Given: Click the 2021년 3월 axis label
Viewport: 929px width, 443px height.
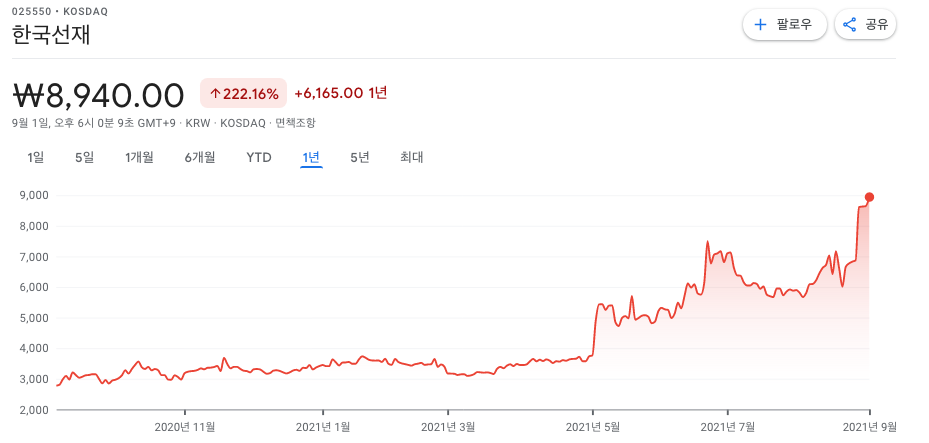Looking at the screenshot, I should (448, 426).
